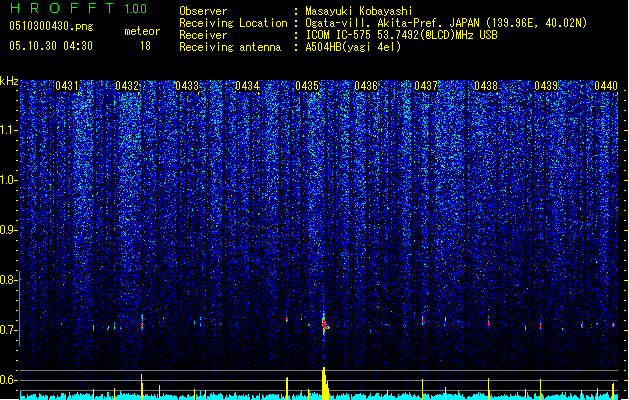Click the meteor echo below the 0432 marker
Screen dimensions: 629x400
pyautogui.click(x=142, y=323)
